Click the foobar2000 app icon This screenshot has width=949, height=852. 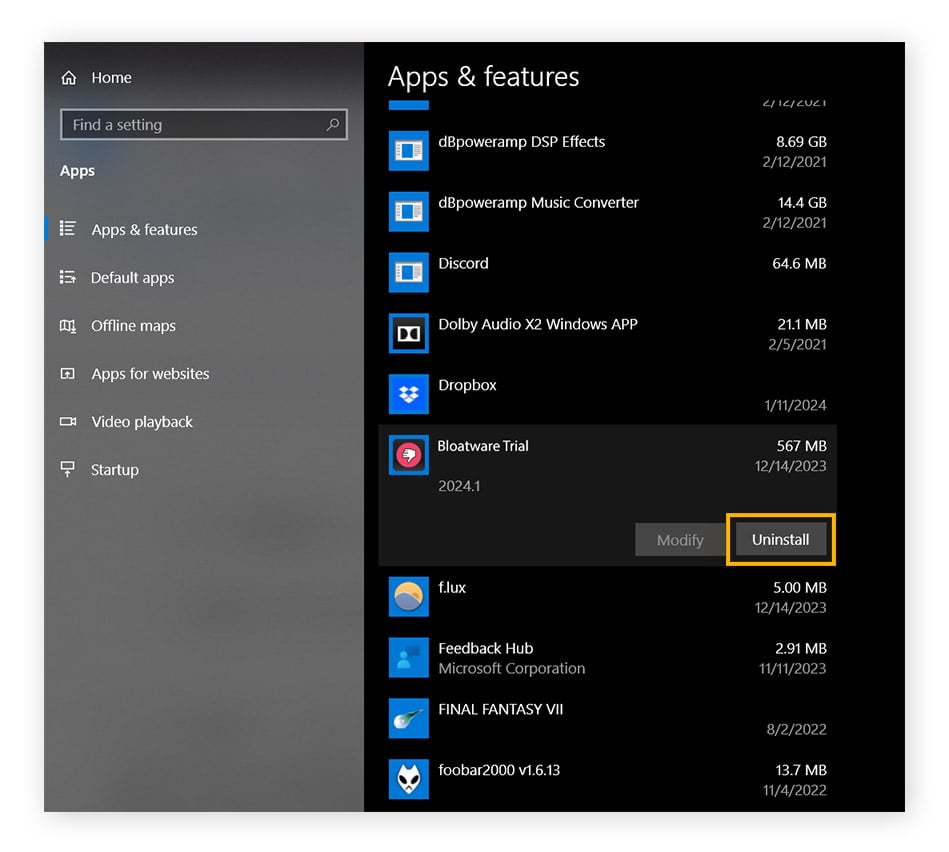408,779
